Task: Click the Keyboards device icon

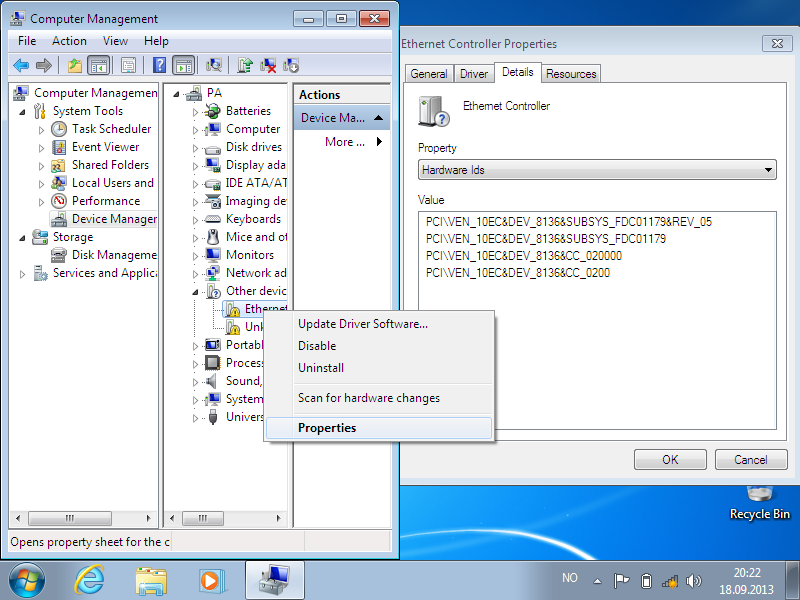Action: click(x=212, y=219)
